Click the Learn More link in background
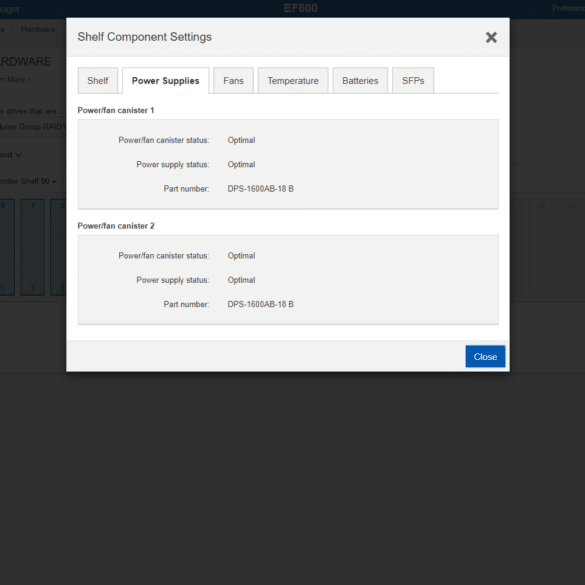Screen dimensions: 585x585 click(x=15, y=79)
